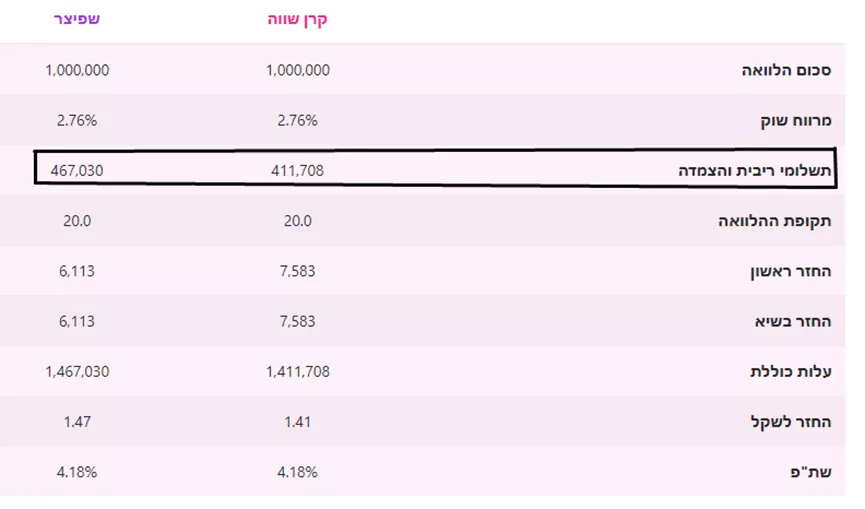Click the מרווח שוק row label

[x=795, y=121]
